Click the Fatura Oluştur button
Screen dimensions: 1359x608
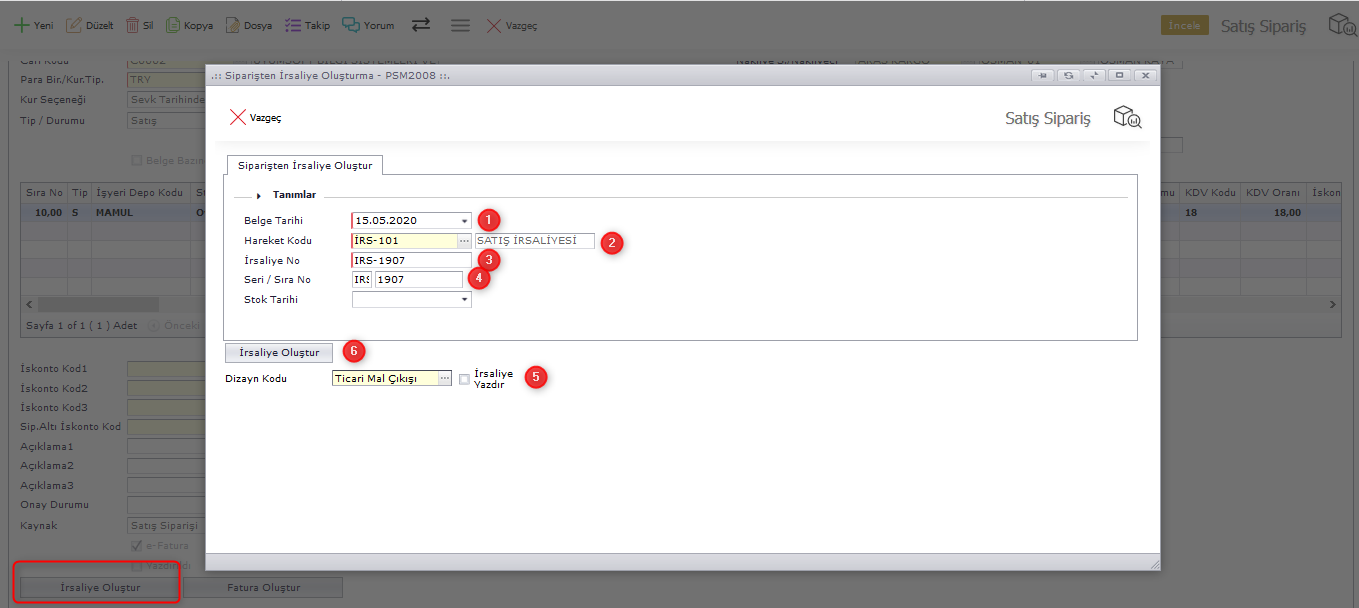tap(263, 587)
